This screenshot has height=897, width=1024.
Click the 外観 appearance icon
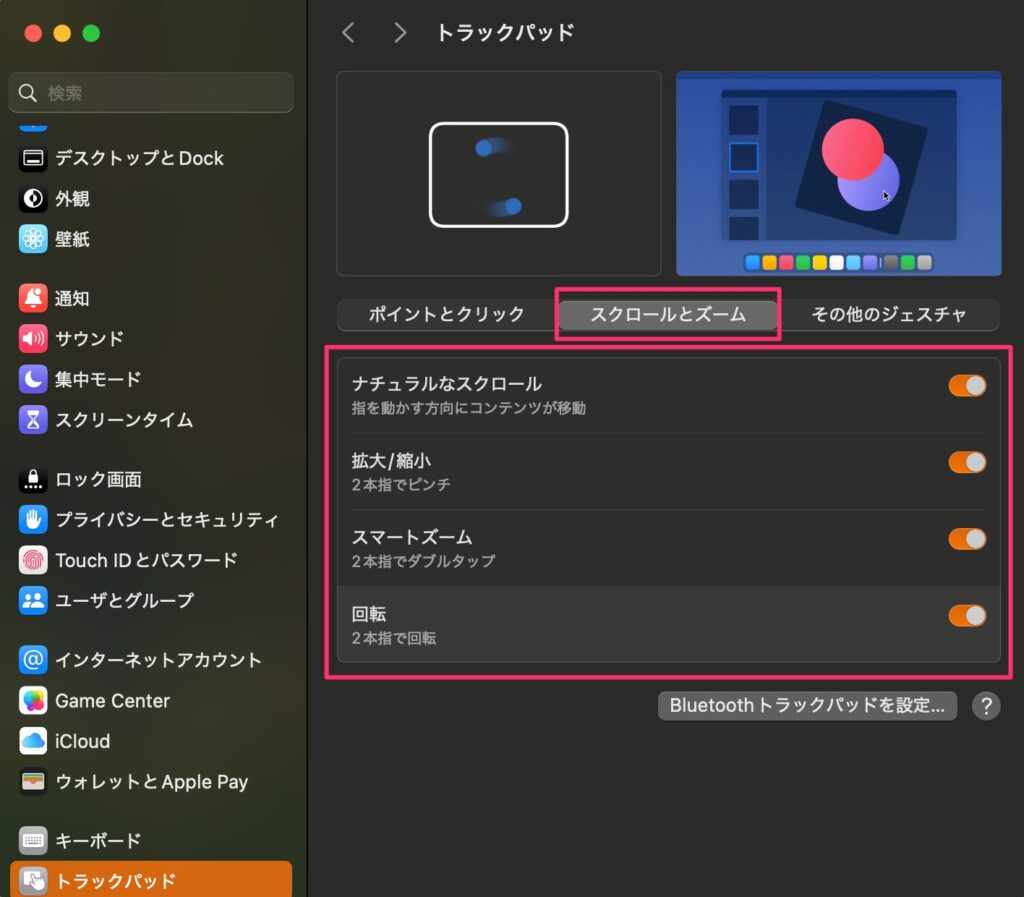tap(33, 199)
